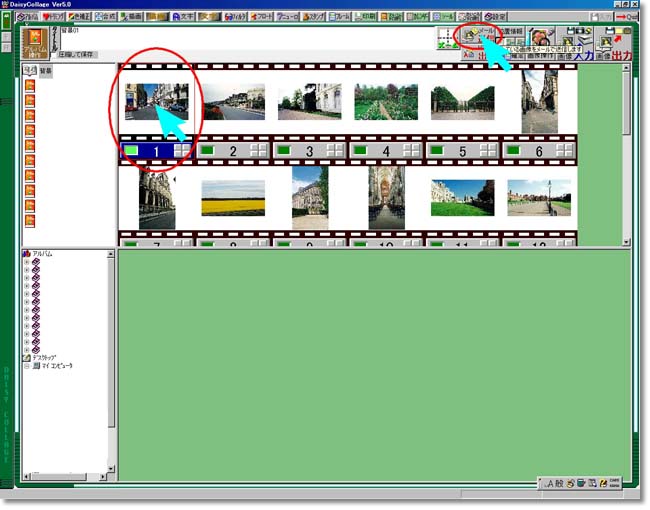Viewport: 650px width, 510px height.
Task: Click grid icon on frame label 6
Action: 565,151
